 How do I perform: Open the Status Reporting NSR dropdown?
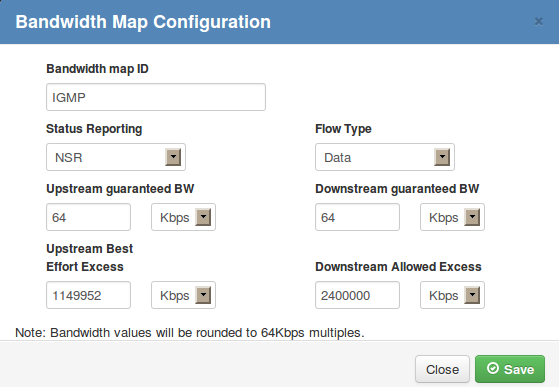[116, 157]
